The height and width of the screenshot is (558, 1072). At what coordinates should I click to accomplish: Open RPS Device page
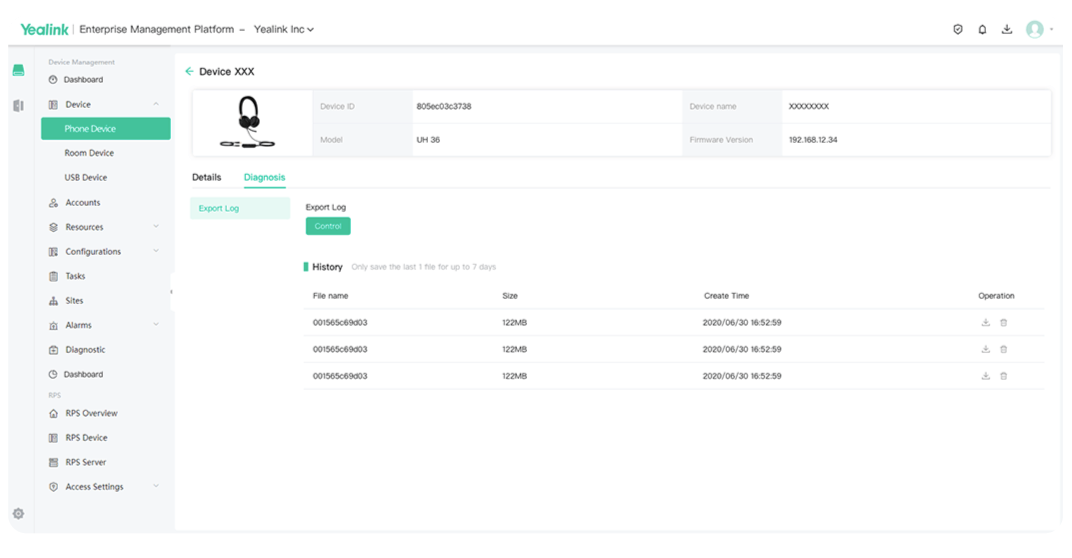(86, 438)
